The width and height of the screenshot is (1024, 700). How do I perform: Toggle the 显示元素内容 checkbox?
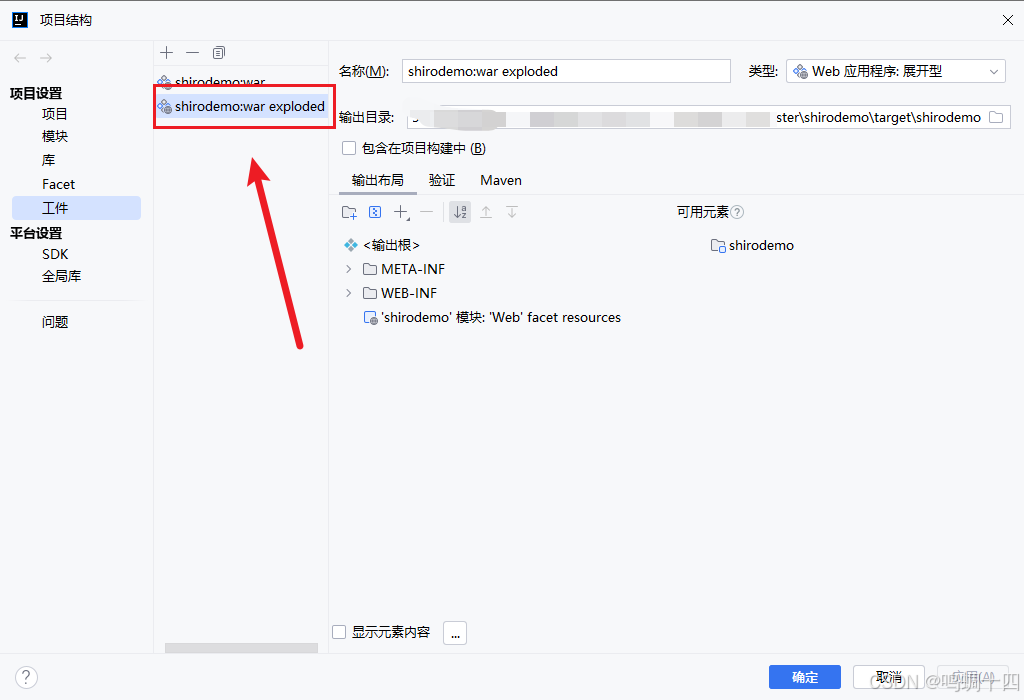tap(337, 632)
